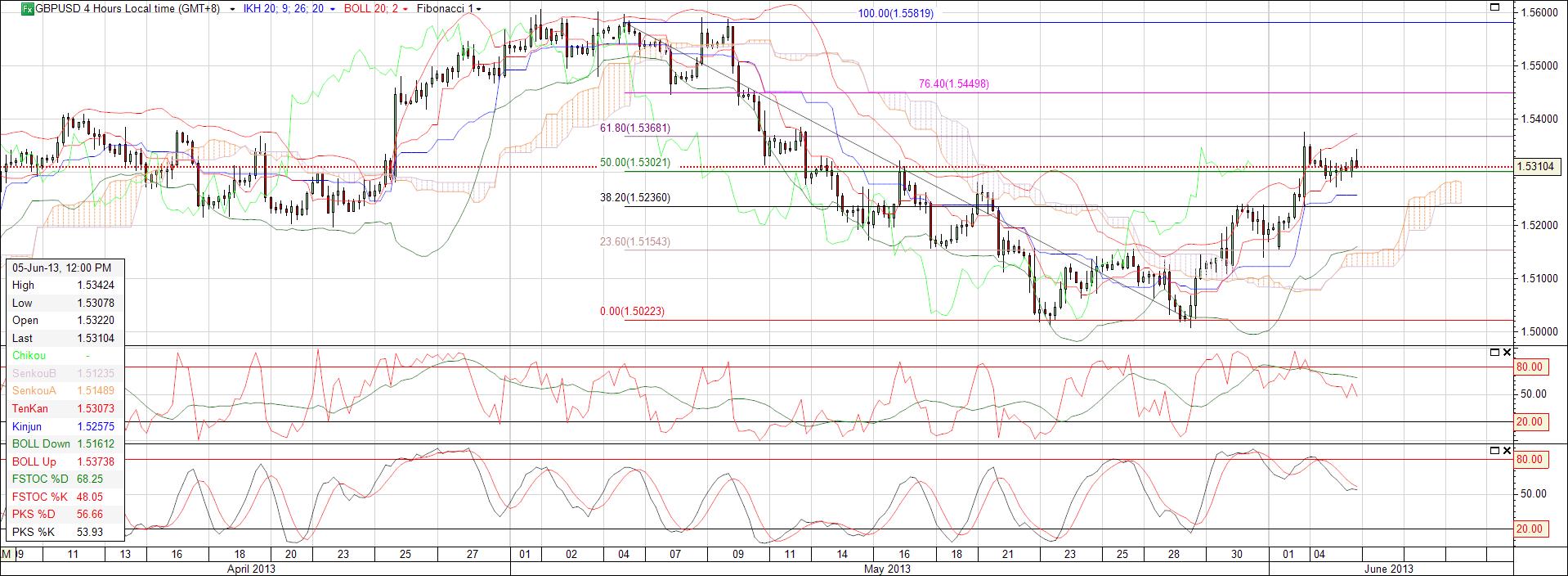Select the 100.00(1.55819) Fibonacci level label
Screen dimensions: 1568x576
pyautogui.click(x=895, y=14)
